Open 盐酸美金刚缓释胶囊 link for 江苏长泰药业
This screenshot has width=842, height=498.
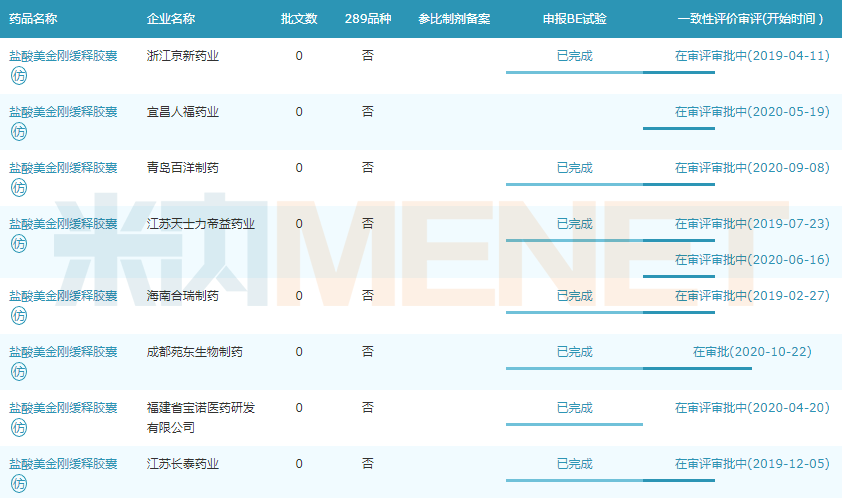pyautogui.click(x=63, y=464)
